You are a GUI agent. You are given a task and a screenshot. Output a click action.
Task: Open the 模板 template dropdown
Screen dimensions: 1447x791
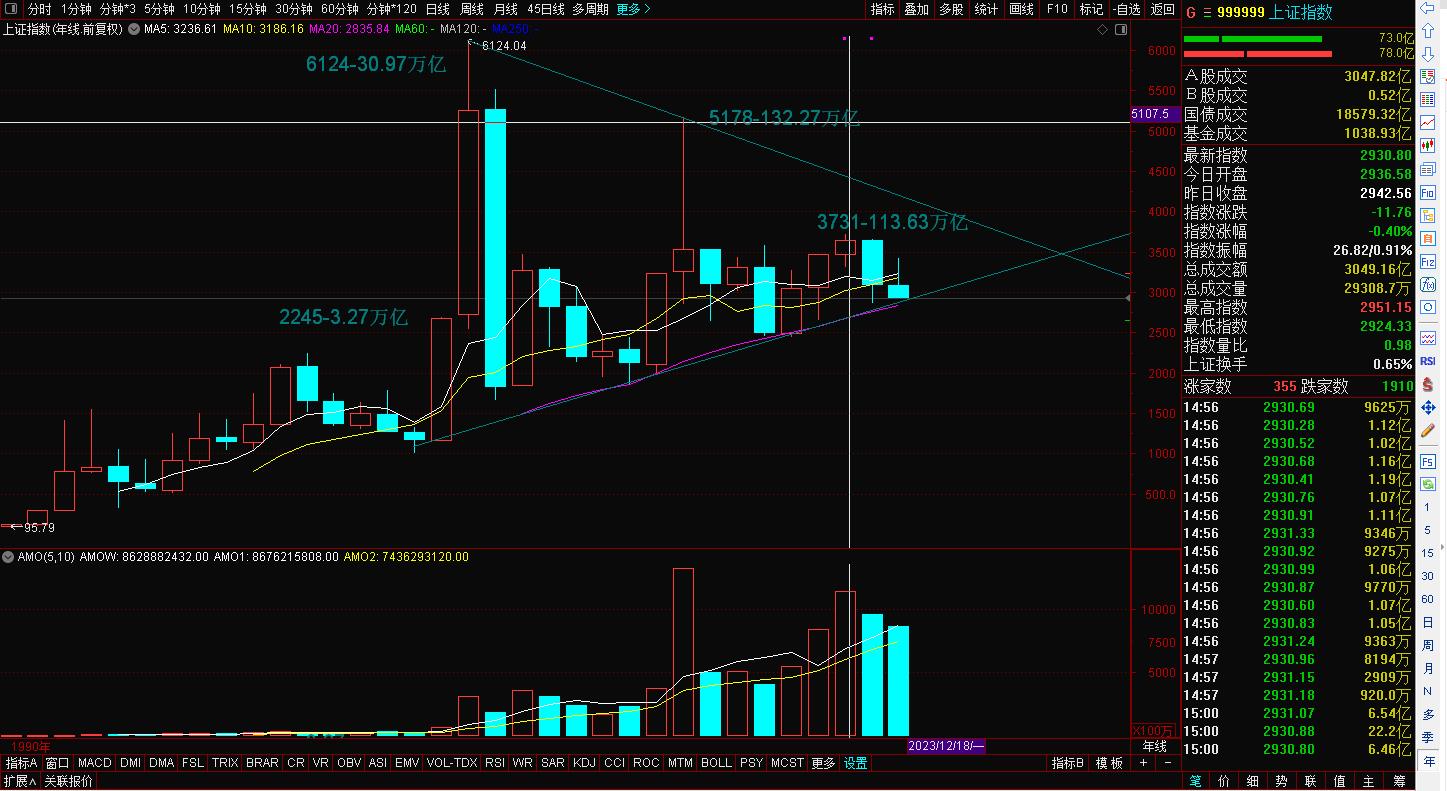tap(1109, 763)
